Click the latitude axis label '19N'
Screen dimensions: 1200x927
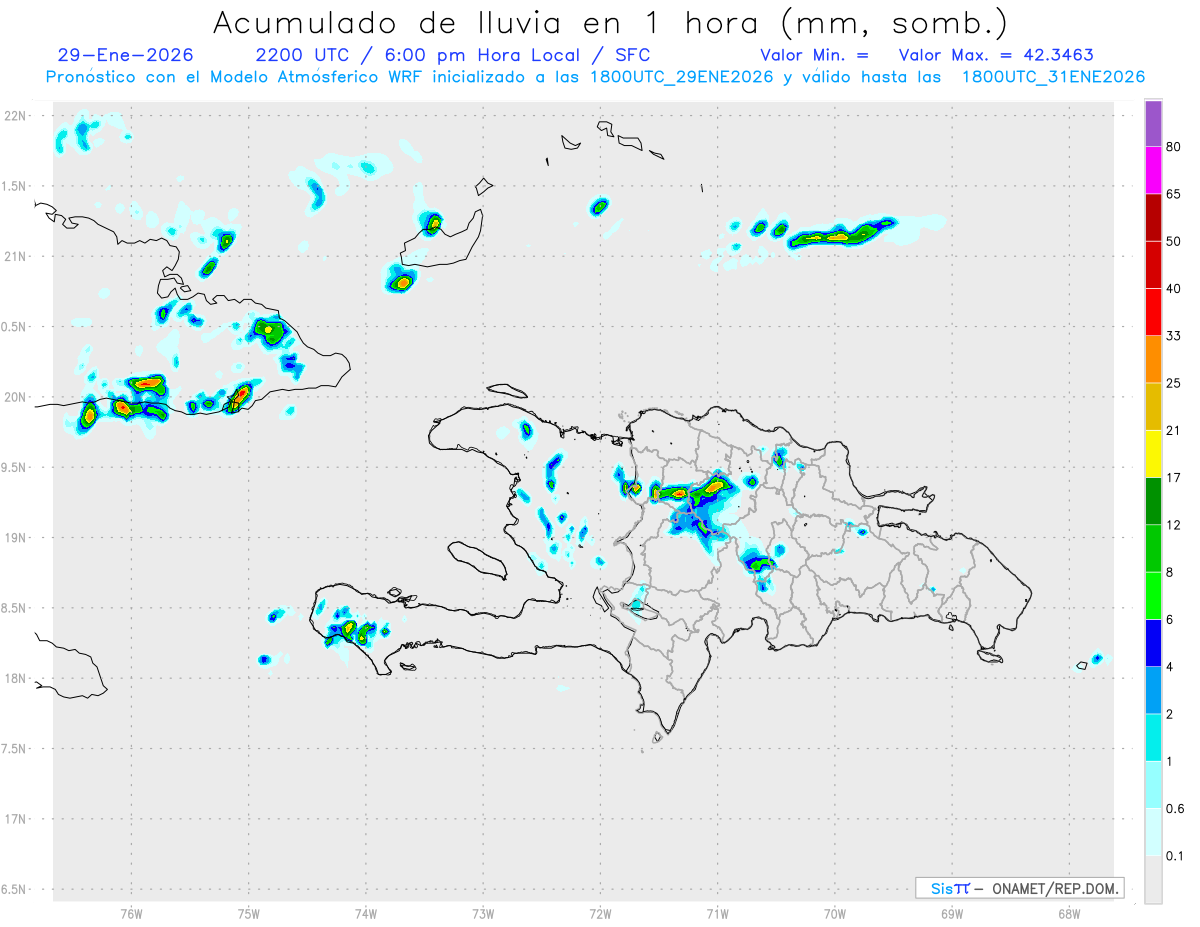point(17,537)
